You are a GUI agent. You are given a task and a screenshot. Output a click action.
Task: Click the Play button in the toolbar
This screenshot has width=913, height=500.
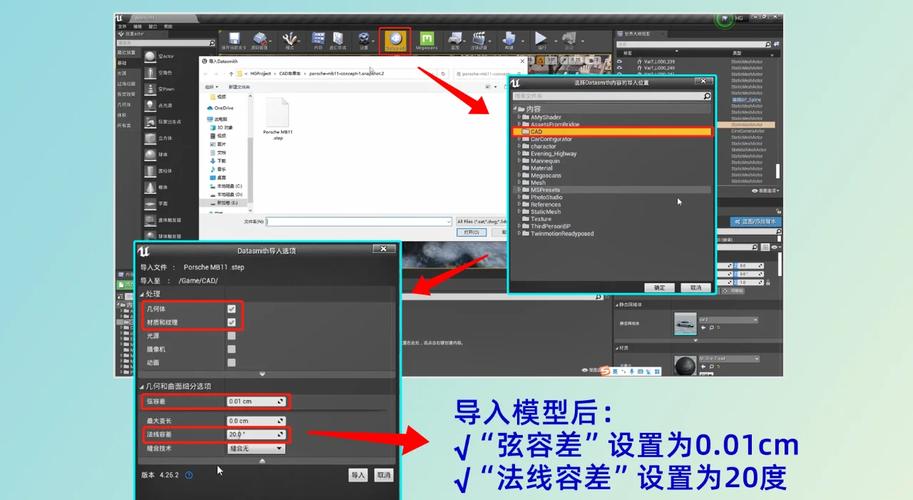[x=541, y=39]
